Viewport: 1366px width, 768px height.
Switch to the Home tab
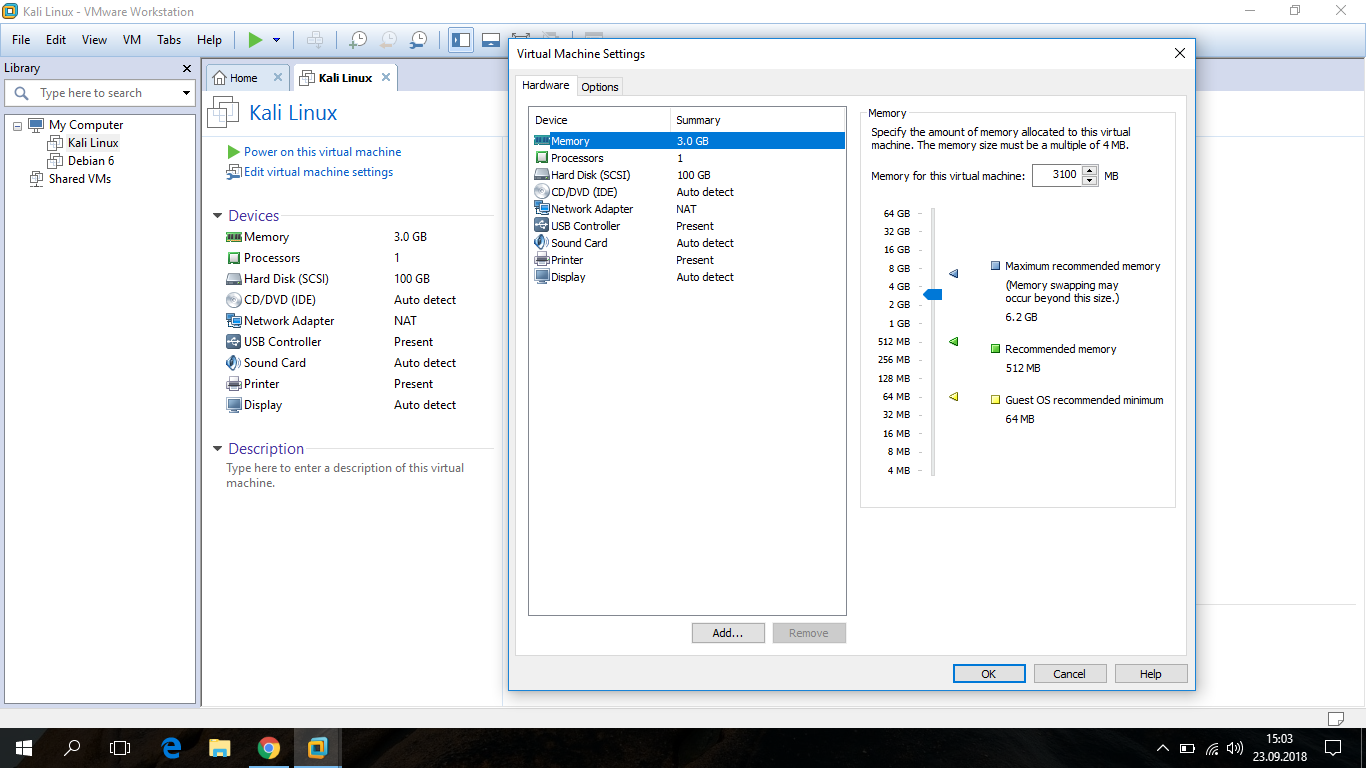(244, 78)
